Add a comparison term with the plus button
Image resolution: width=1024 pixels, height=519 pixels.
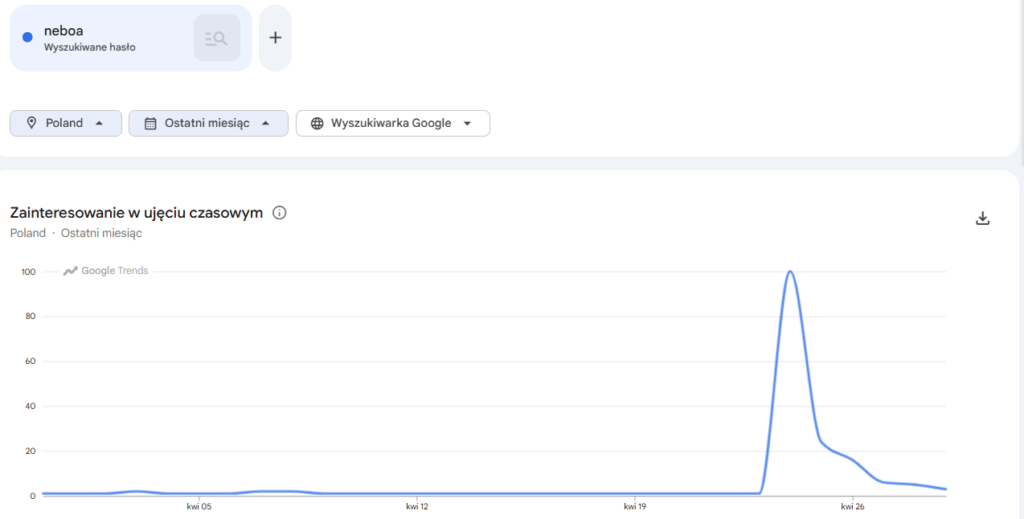[275, 38]
